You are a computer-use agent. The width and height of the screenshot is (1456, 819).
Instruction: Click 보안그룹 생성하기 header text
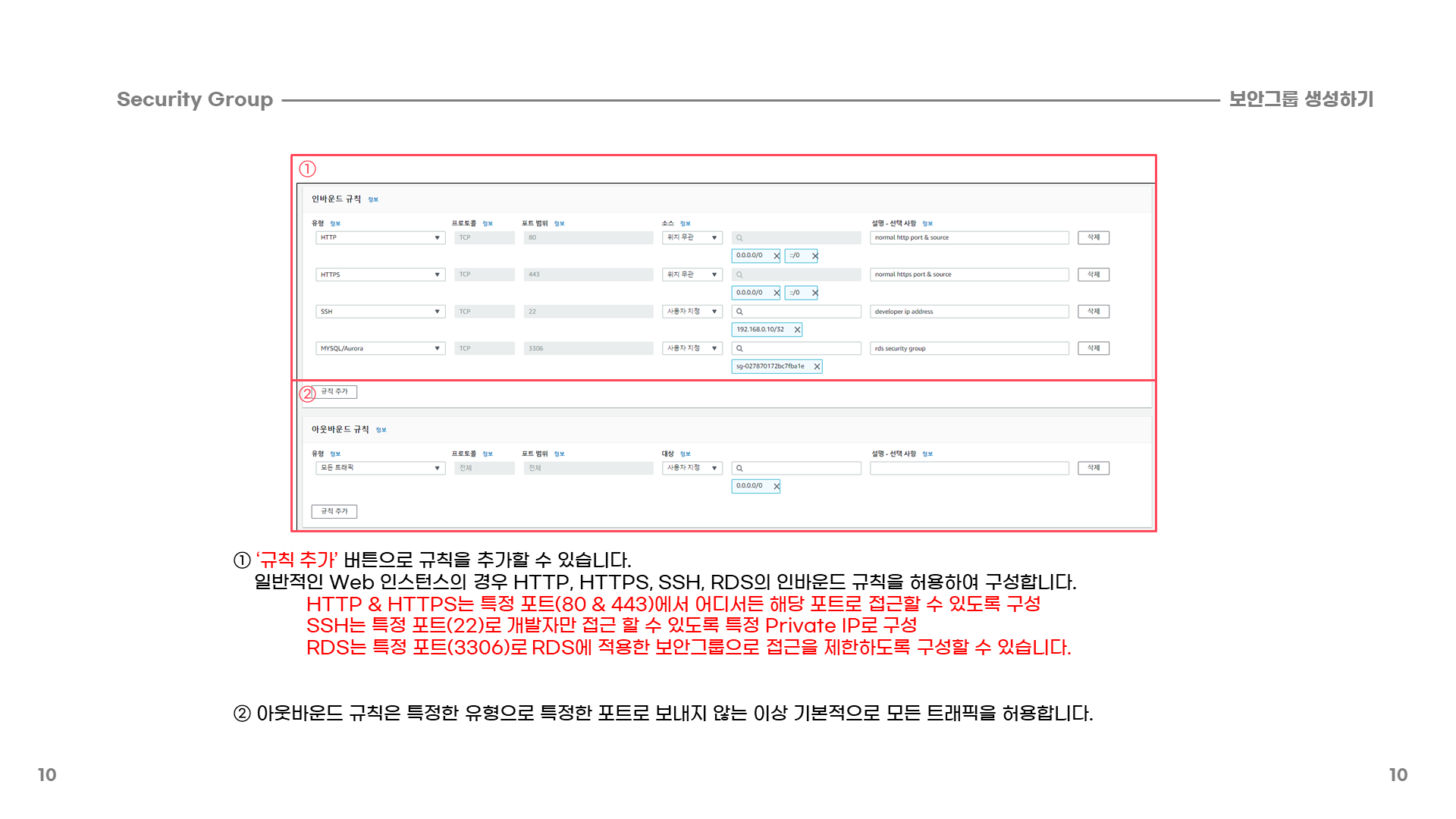(1301, 99)
